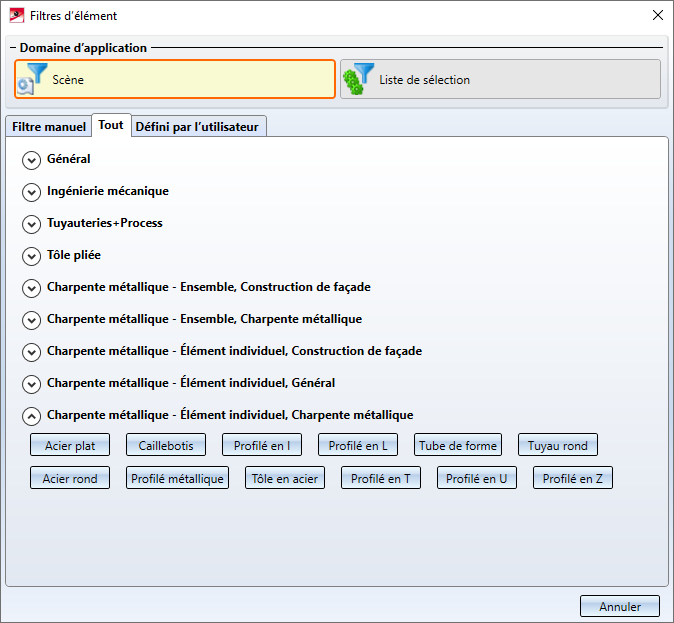The image size is (674, 623).
Task: Click the Tuyauteries+Process label
Action: (105, 223)
